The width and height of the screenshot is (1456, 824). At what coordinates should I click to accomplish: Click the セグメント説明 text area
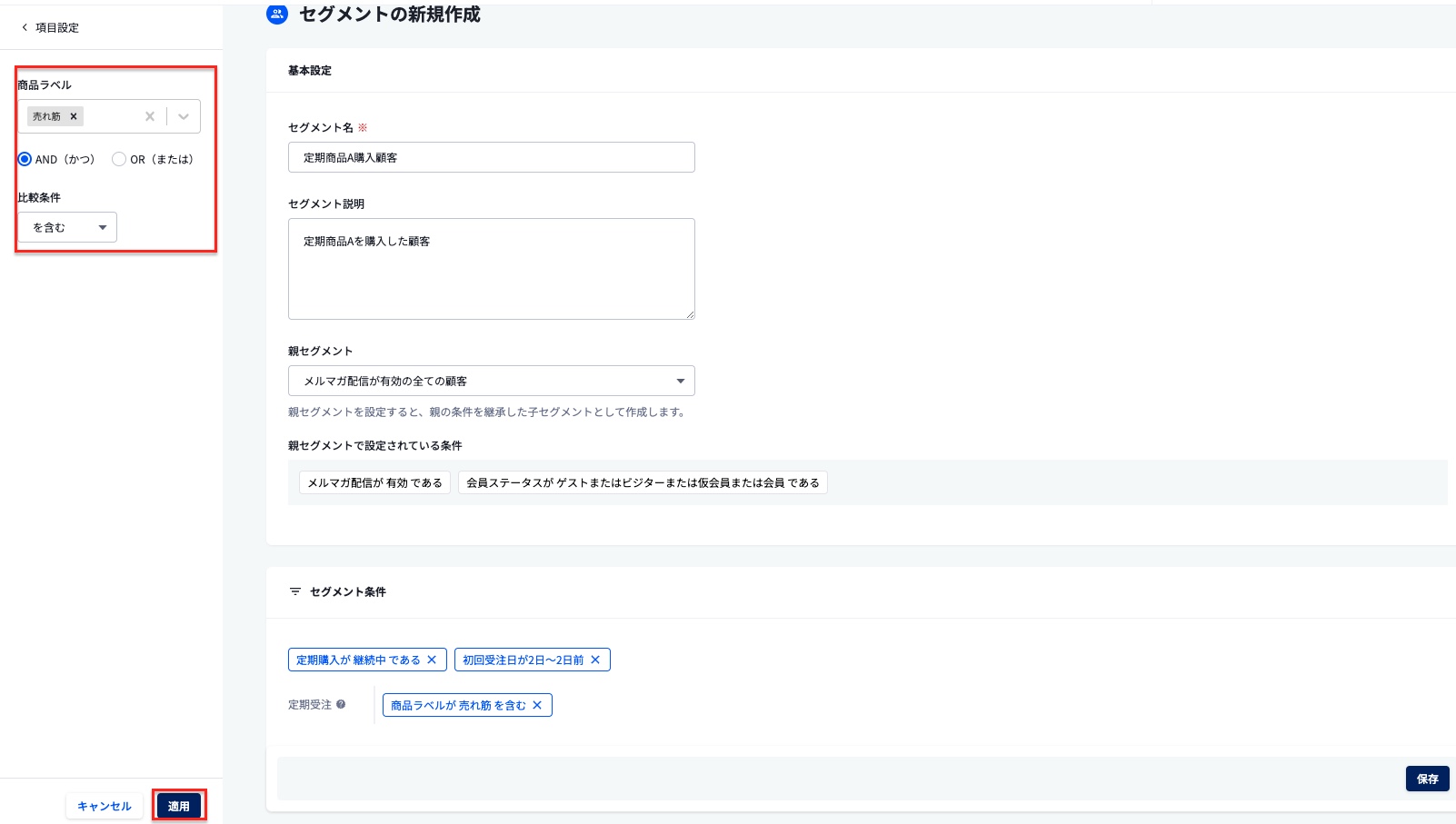point(491,268)
